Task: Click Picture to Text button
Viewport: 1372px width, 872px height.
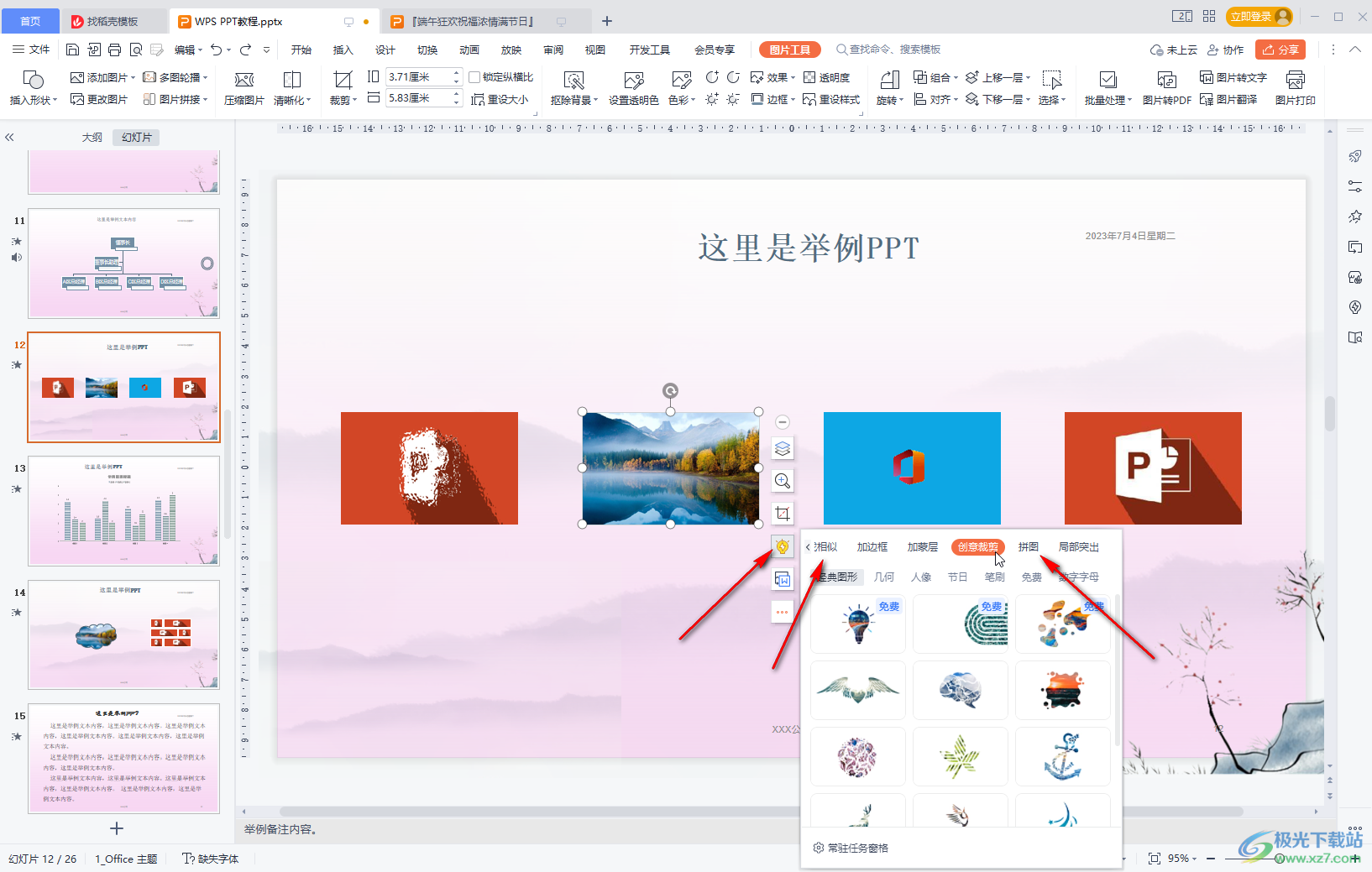Action: click(x=1233, y=77)
